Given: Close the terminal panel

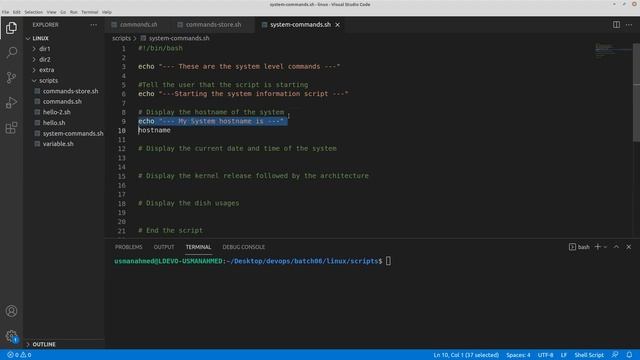Looking at the screenshot, I should pos(629,247).
